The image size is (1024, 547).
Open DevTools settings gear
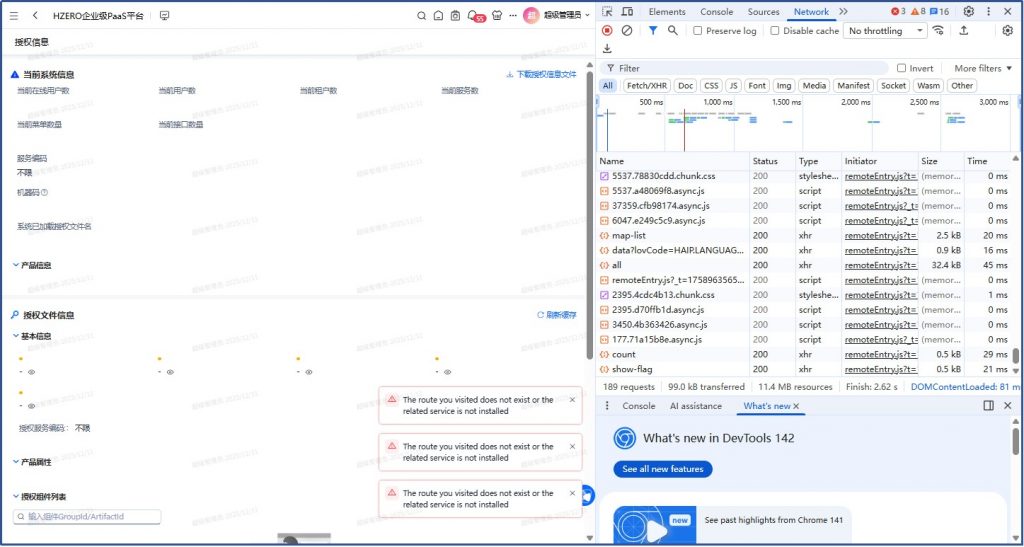[968, 12]
